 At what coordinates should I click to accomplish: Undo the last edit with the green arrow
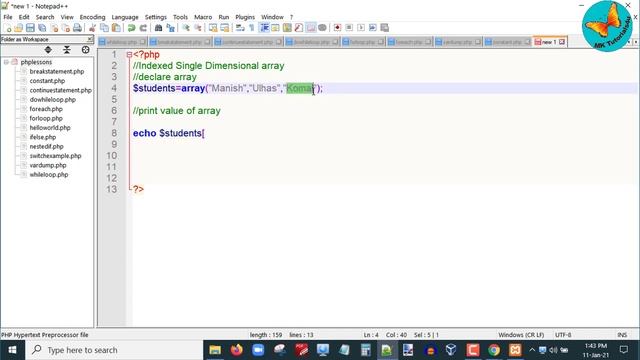pyautogui.click(x=131, y=28)
